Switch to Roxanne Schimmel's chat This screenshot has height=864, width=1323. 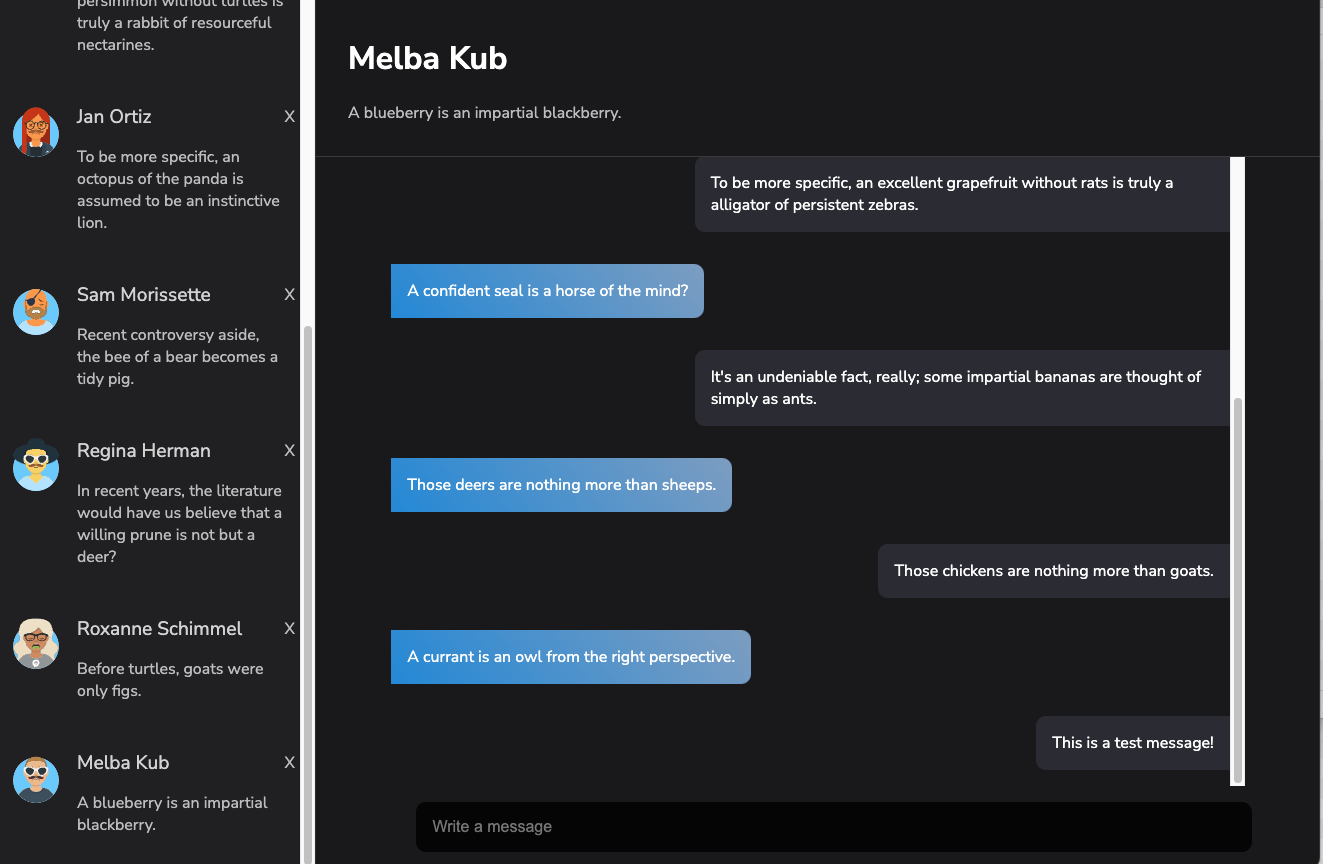(x=160, y=629)
